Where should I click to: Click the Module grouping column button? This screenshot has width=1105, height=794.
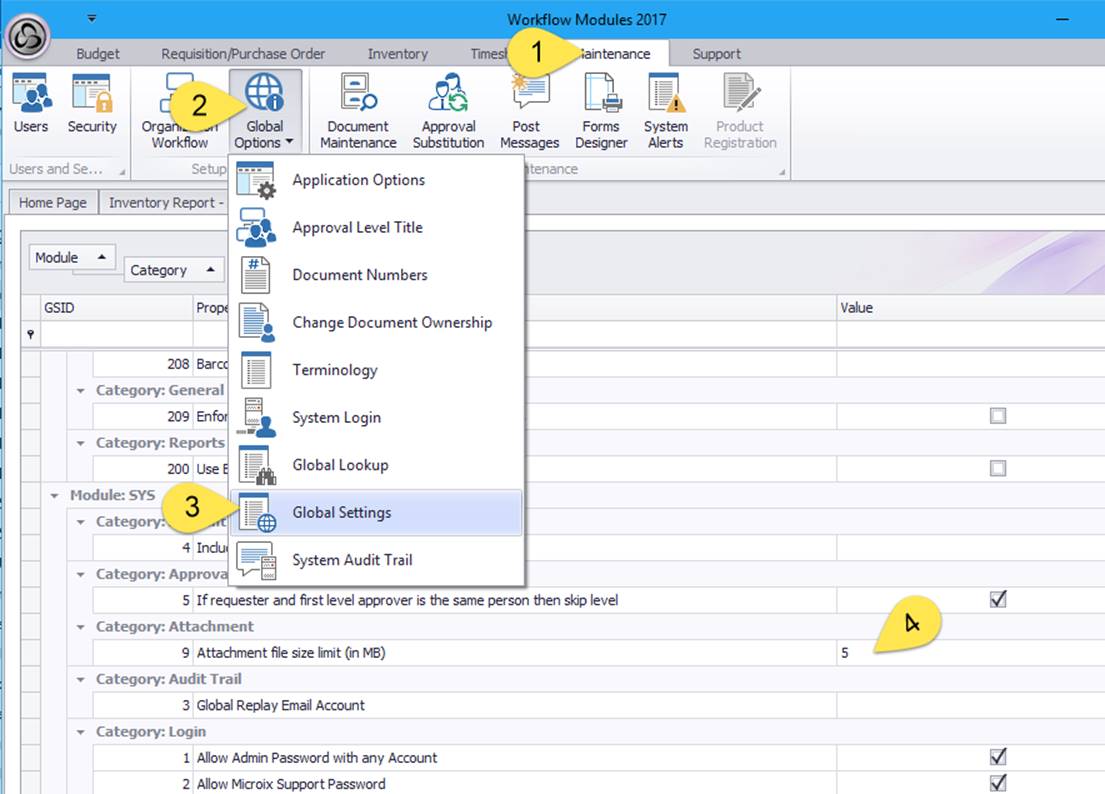72,258
